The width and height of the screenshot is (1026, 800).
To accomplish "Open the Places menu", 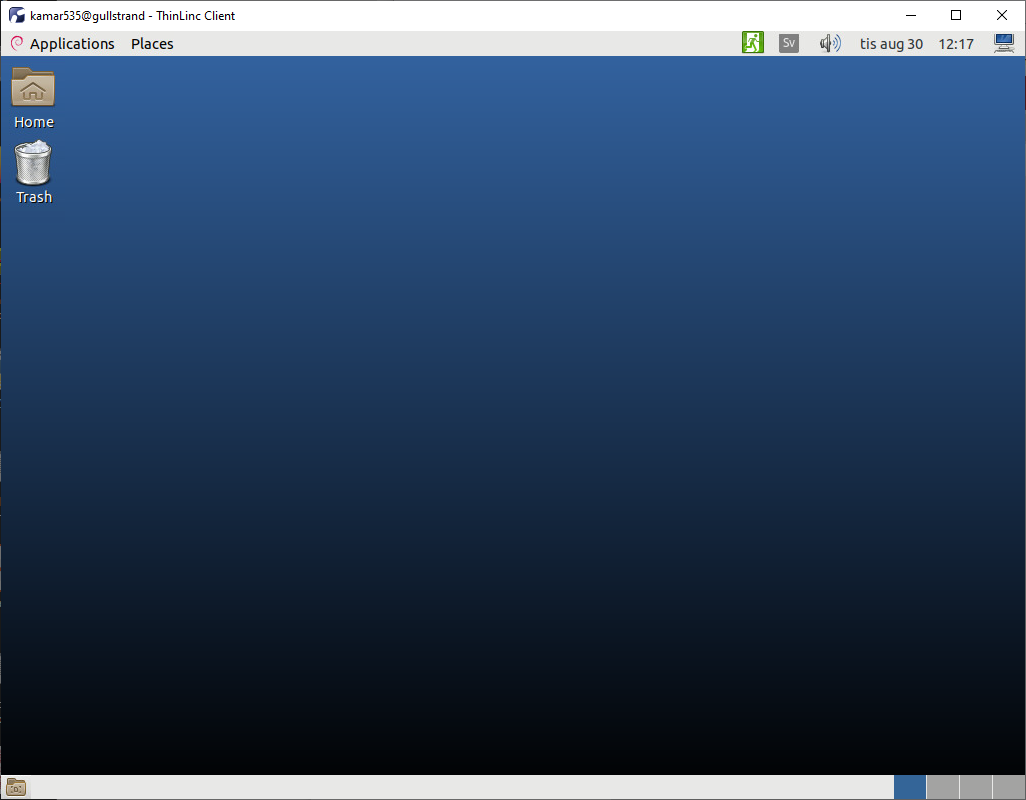I will pos(152,44).
